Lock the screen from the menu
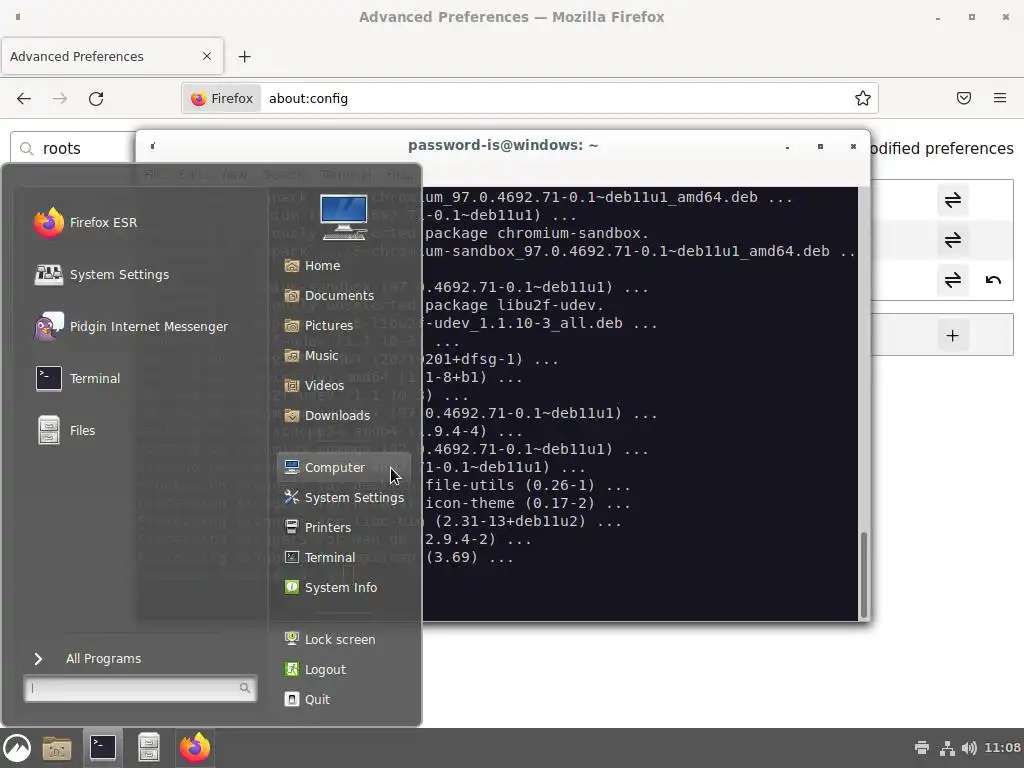This screenshot has height=768, width=1024. (x=330, y=639)
